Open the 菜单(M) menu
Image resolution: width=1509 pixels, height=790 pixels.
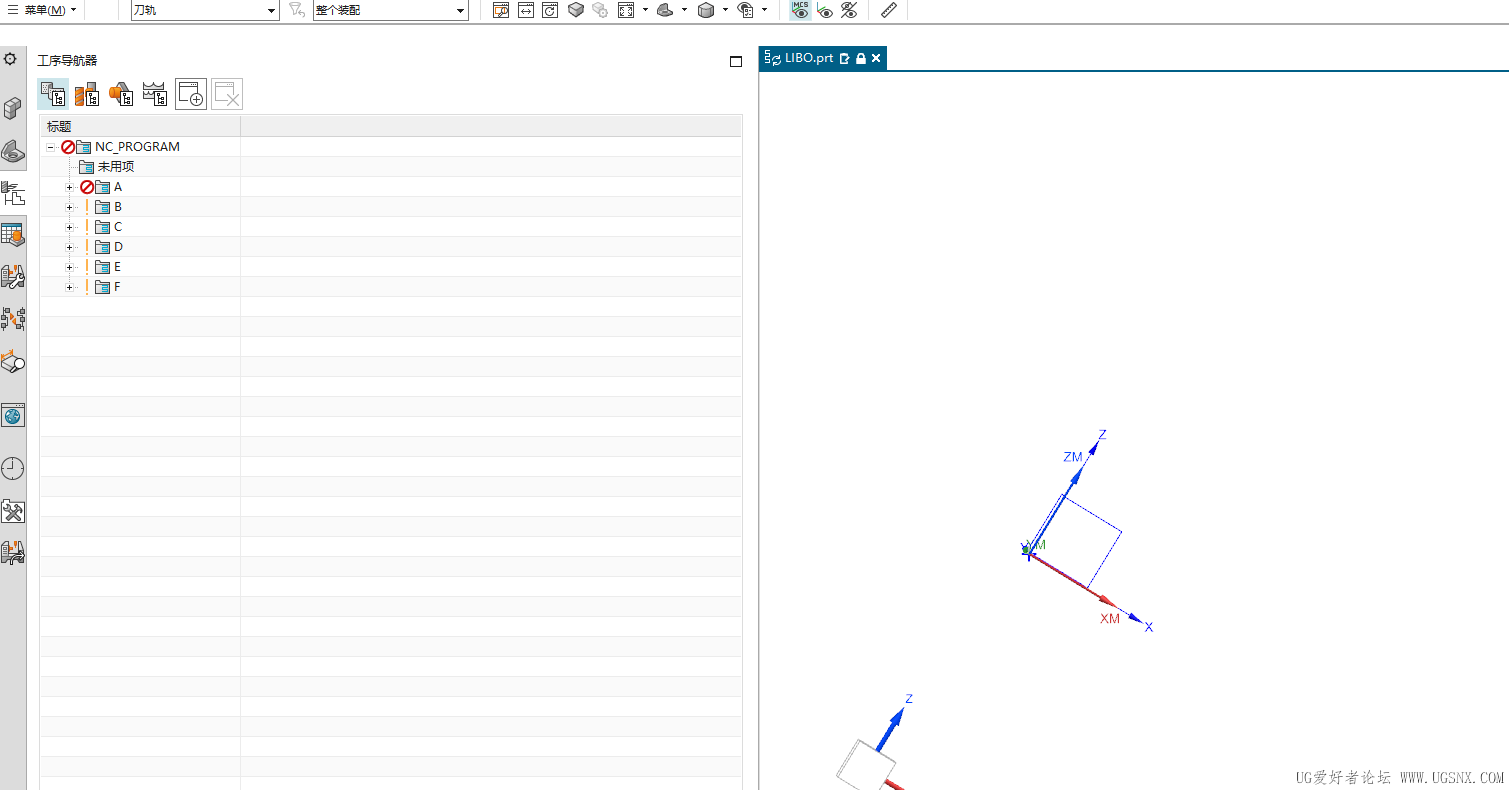click(43, 10)
